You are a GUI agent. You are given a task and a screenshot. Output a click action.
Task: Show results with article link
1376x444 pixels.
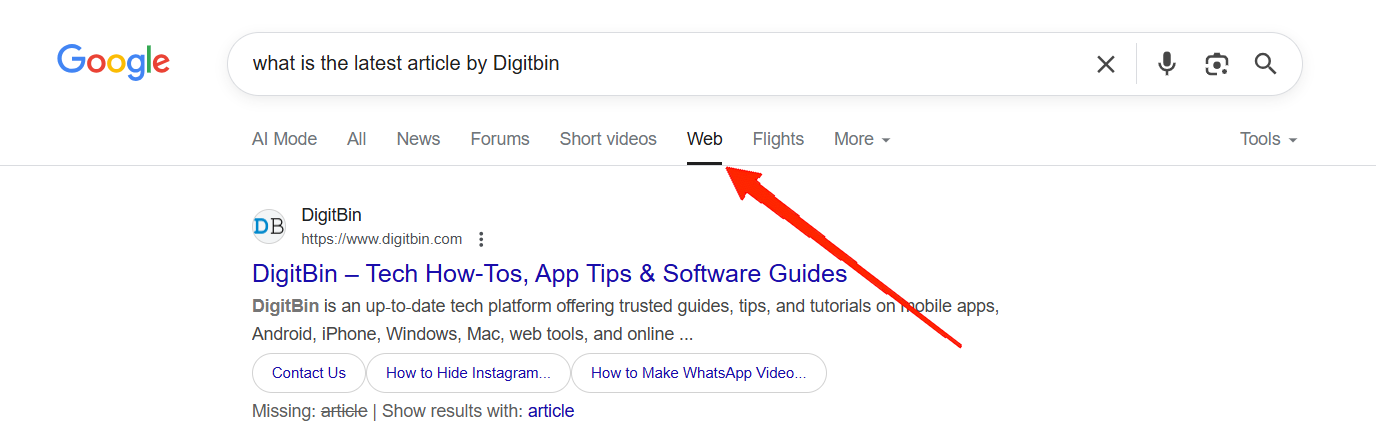551,411
